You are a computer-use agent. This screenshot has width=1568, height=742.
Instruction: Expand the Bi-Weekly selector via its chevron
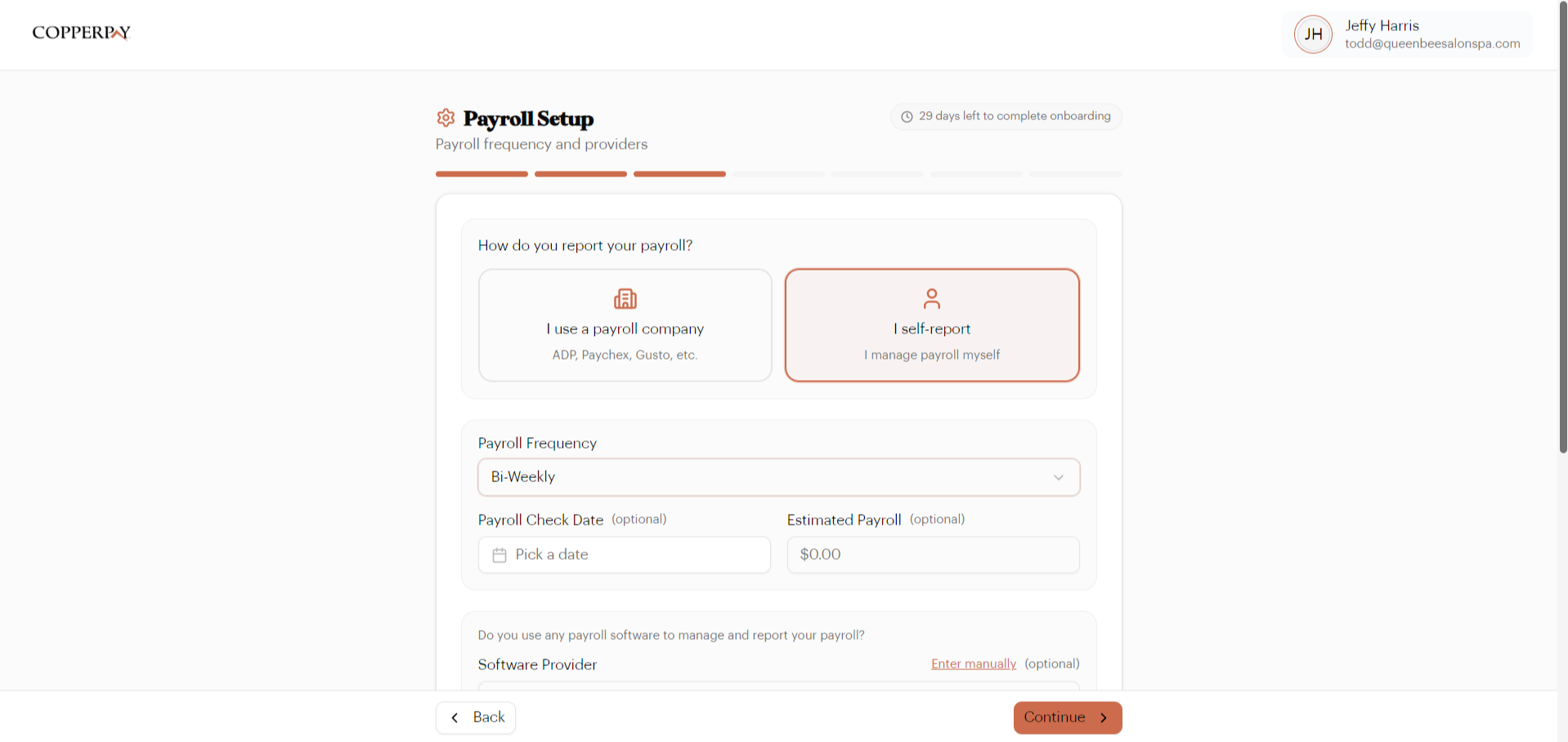point(1059,477)
